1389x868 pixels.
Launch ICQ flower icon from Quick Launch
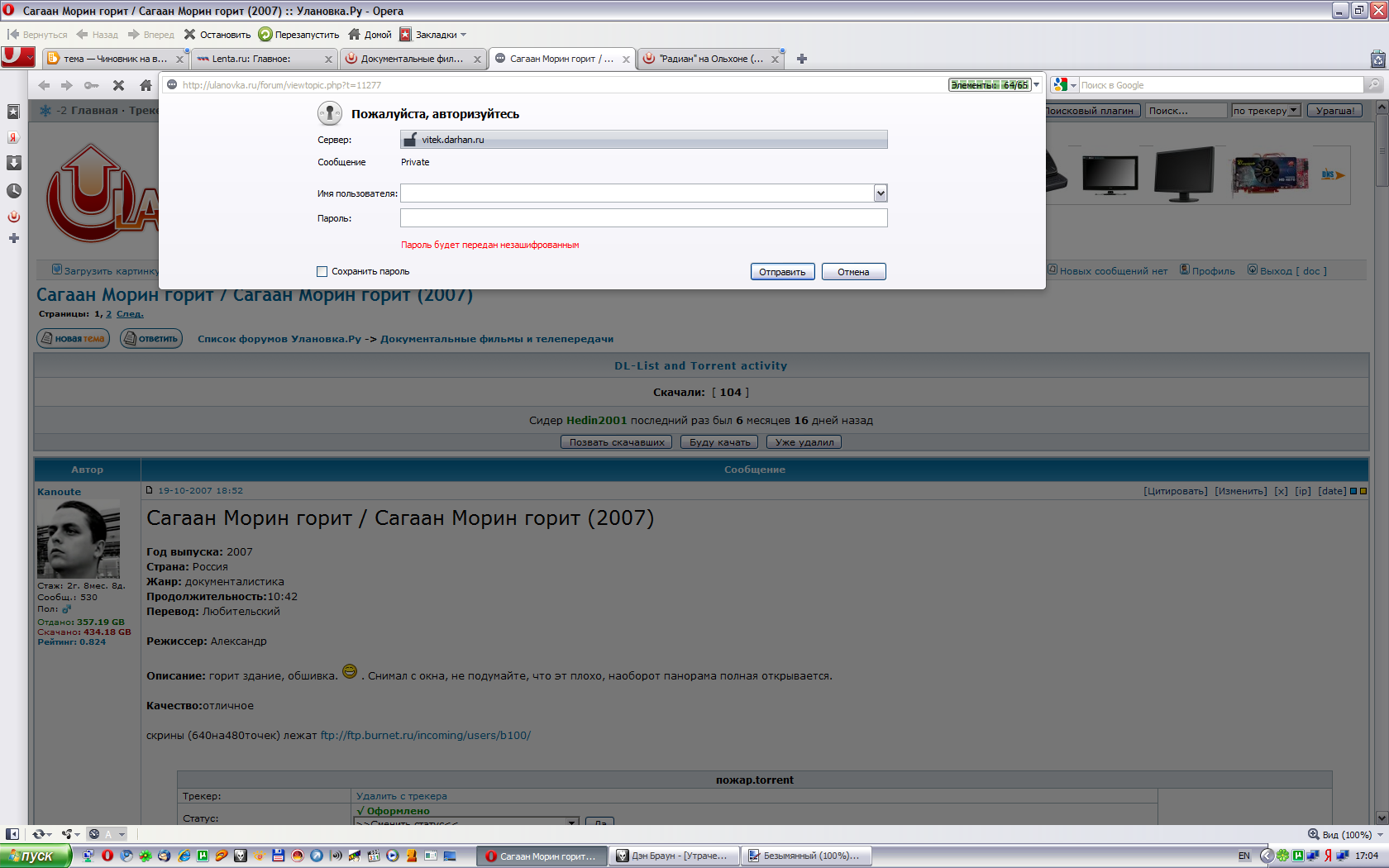(146, 856)
